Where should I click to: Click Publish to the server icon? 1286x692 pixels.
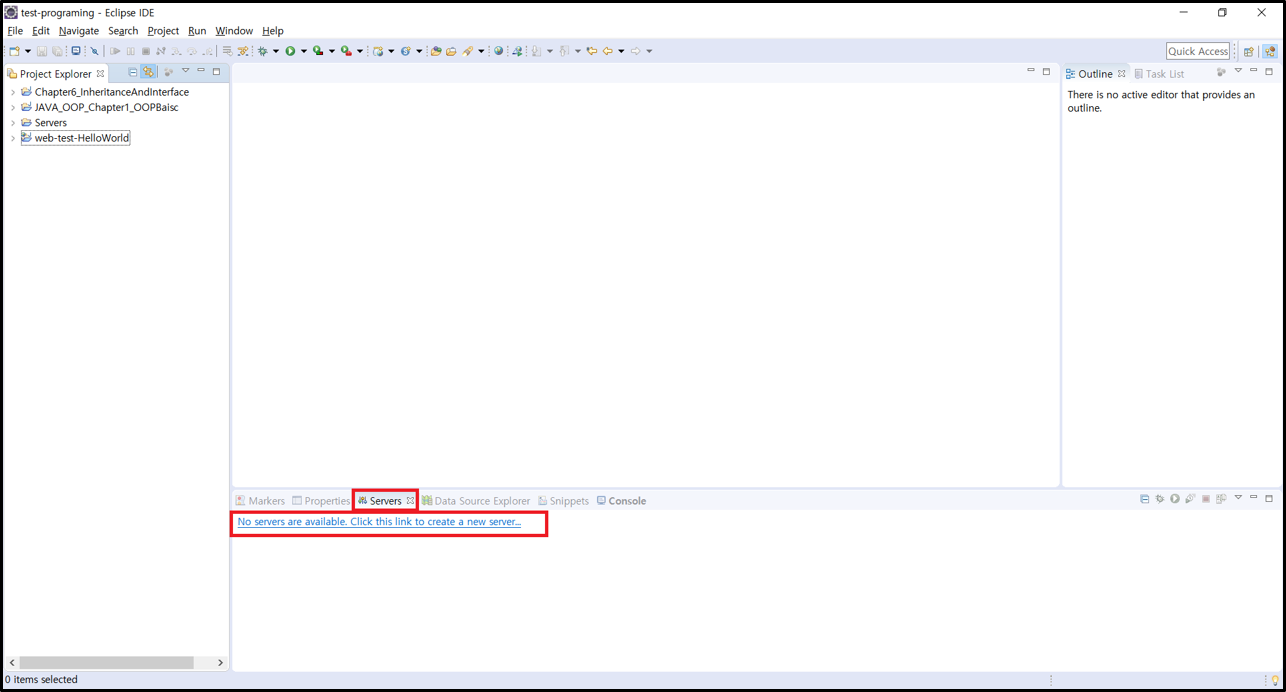tap(1221, 498)
